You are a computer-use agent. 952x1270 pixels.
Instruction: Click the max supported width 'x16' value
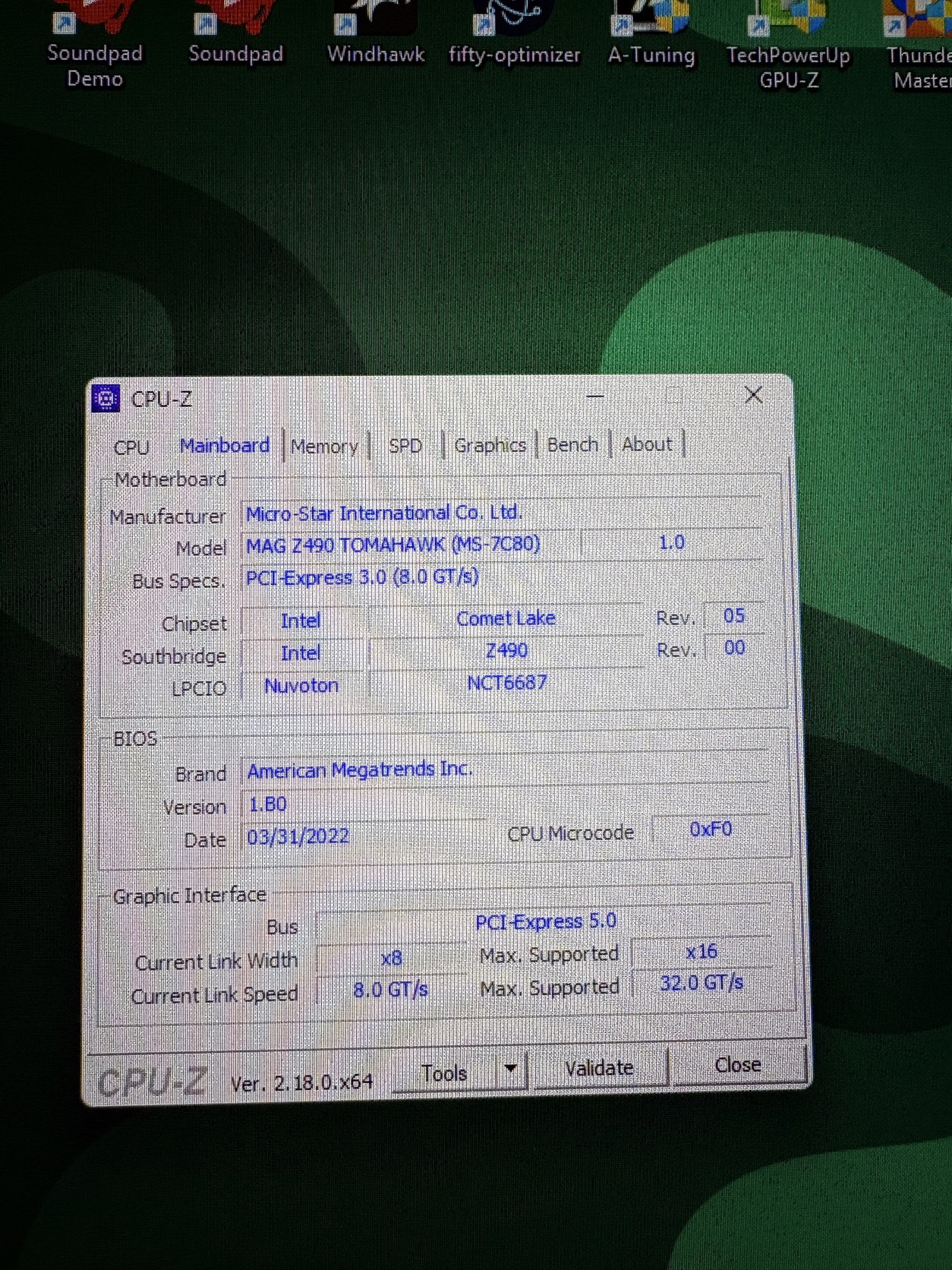point(701,952)
